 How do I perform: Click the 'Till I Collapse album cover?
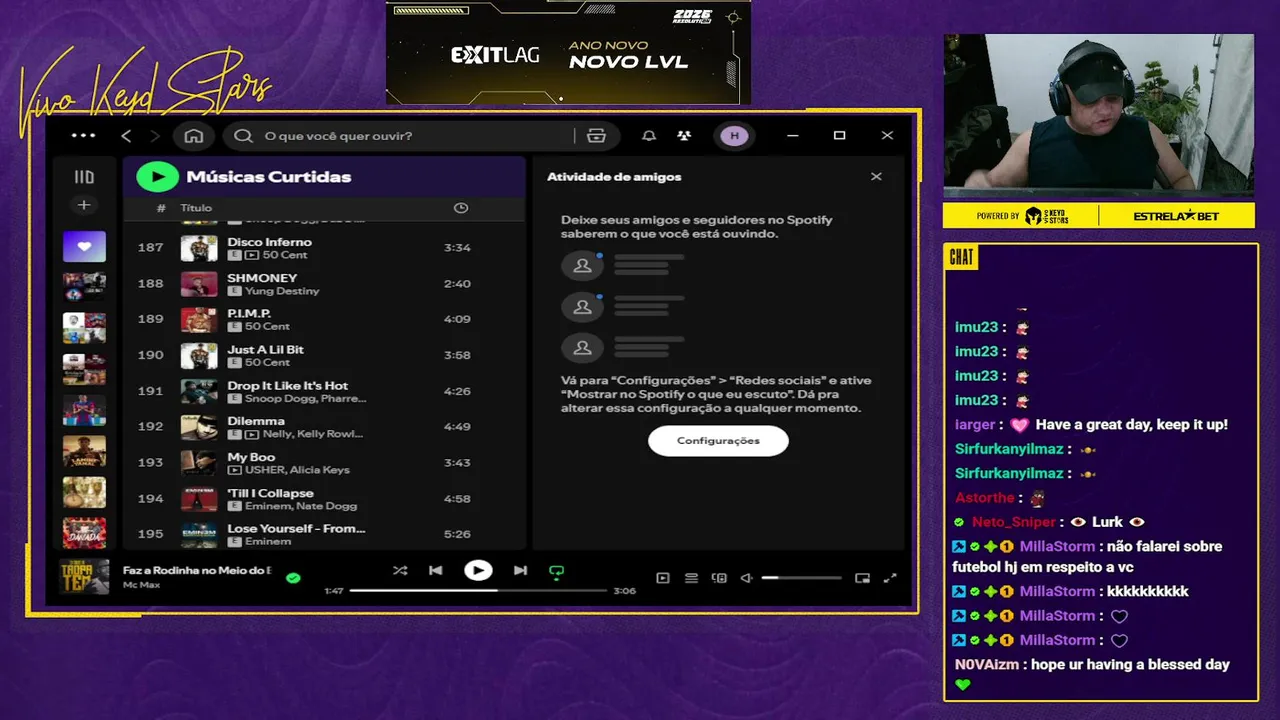pos(199,499)
